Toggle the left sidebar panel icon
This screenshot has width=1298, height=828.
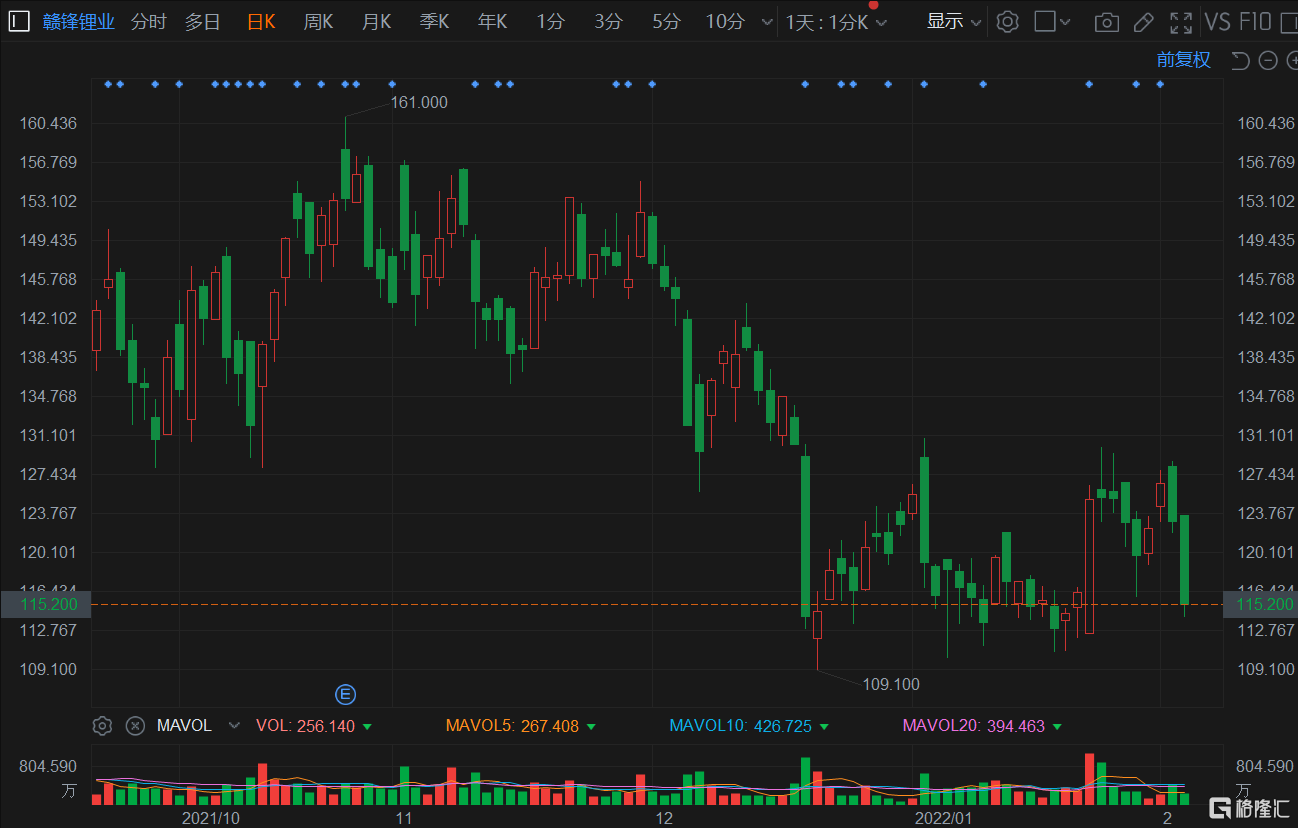pos(19,21)
